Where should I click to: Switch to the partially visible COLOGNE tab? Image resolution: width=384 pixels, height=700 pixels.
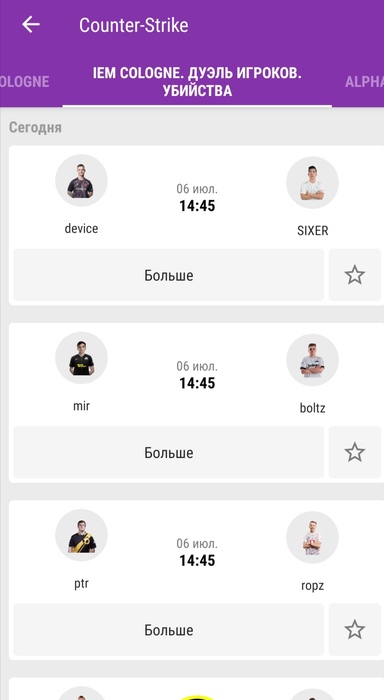pos(25,82)
